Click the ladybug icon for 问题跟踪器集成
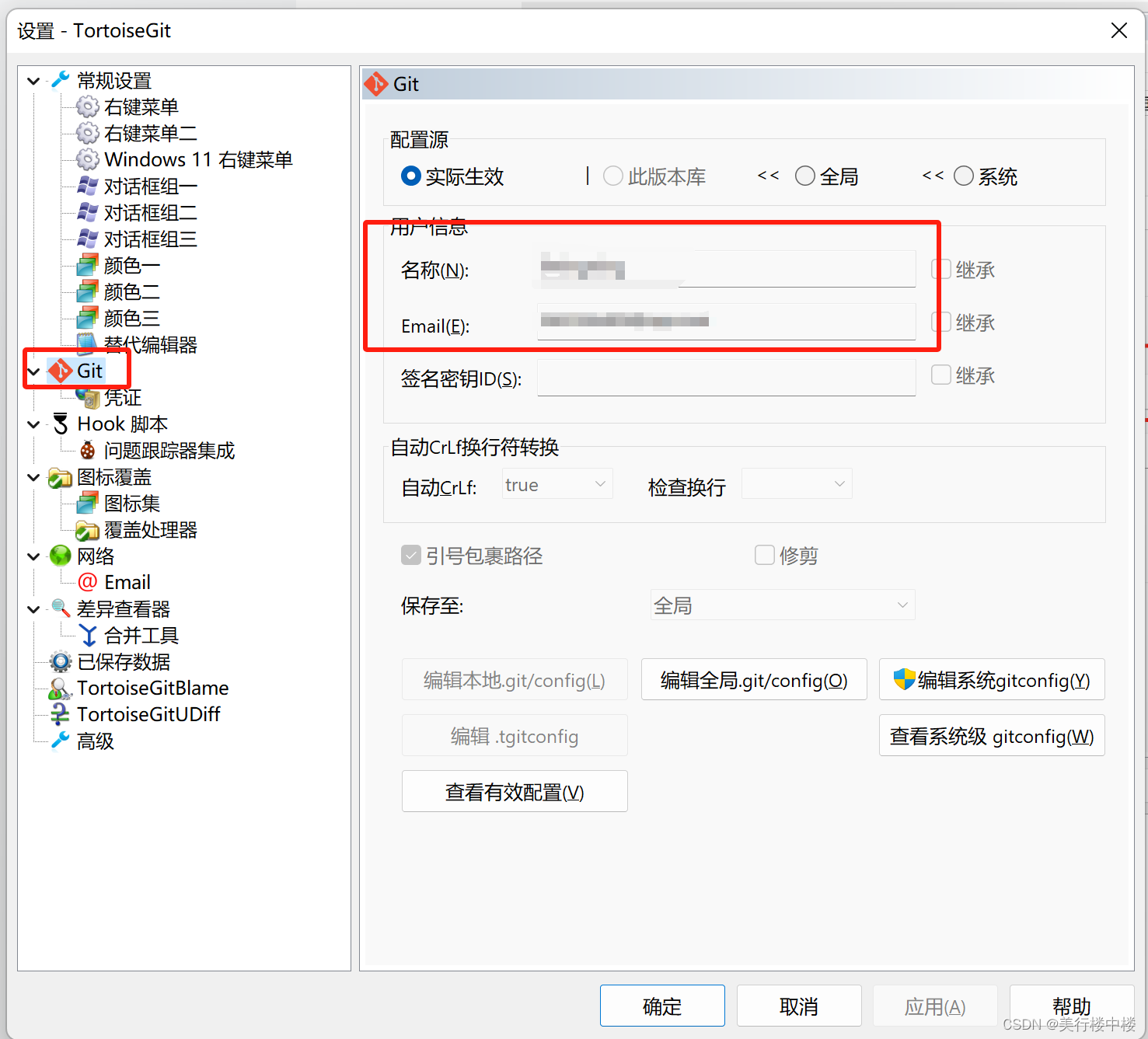 (x=88, y=450)
